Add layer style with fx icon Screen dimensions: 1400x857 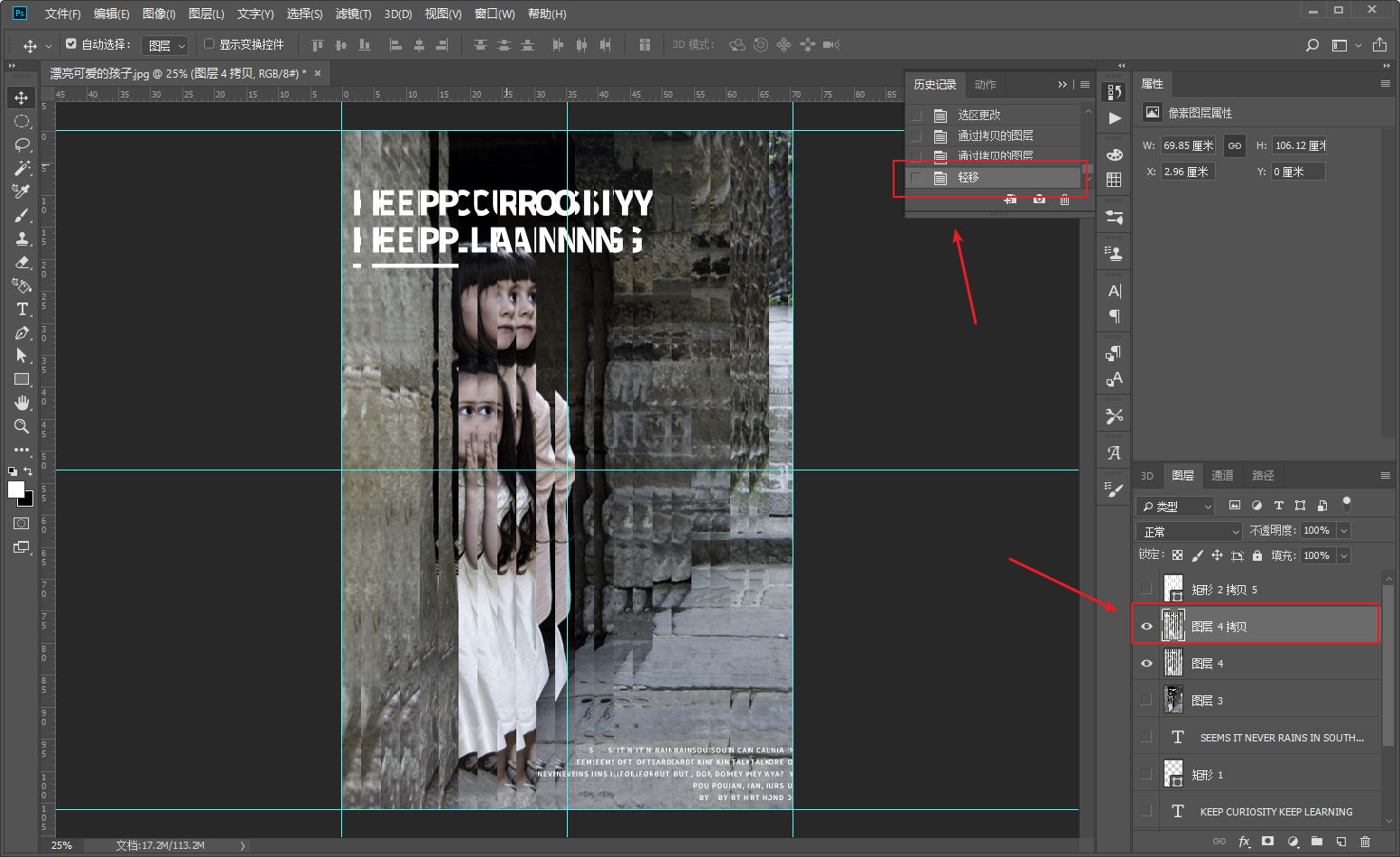point(1244,842)
